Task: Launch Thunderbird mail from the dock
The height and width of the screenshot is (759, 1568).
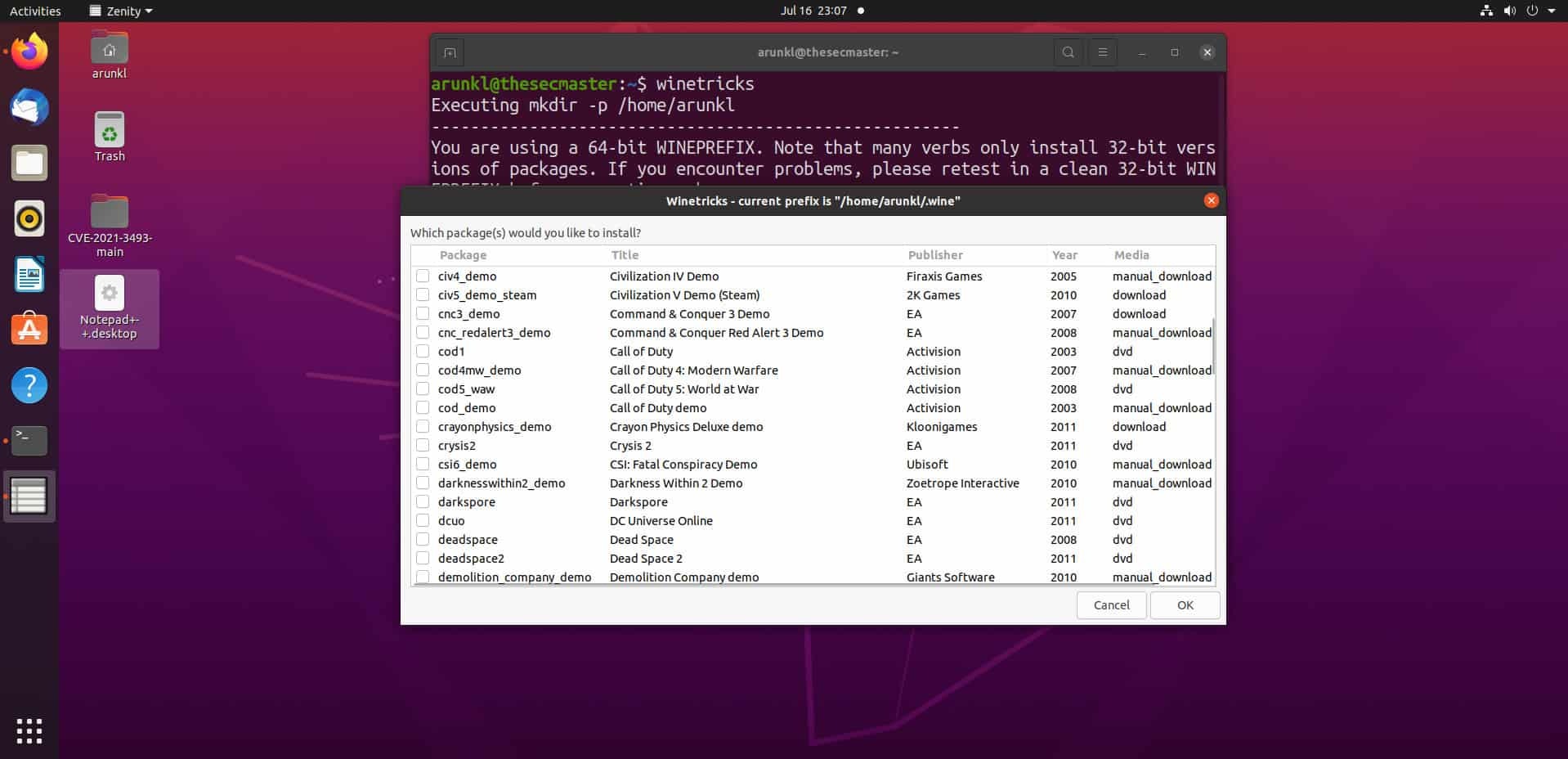Action: pos(29,107)
